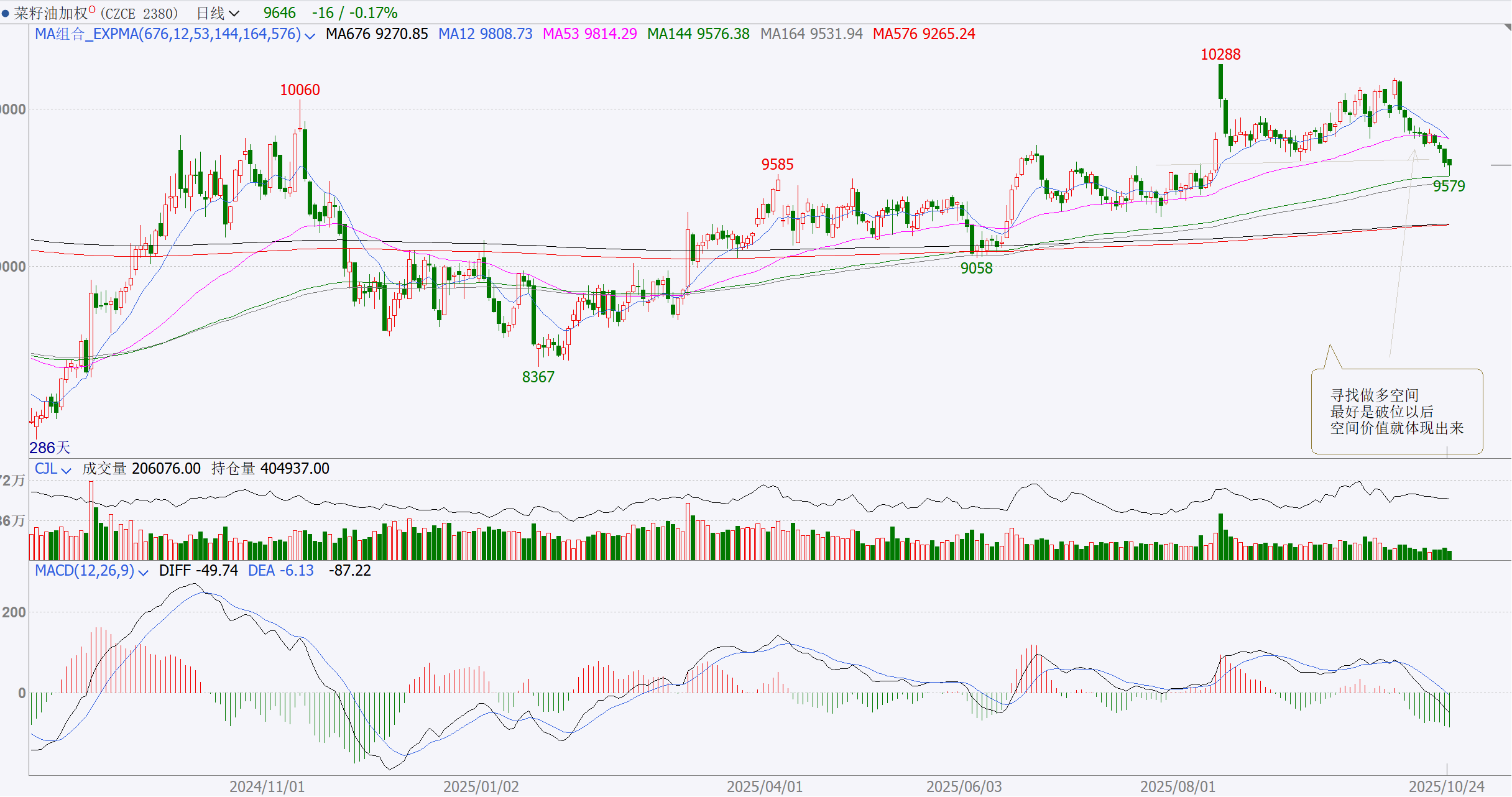Click the 2025/10/24 date label
The image size is (1512, 797).
[x=1446, y=786]
